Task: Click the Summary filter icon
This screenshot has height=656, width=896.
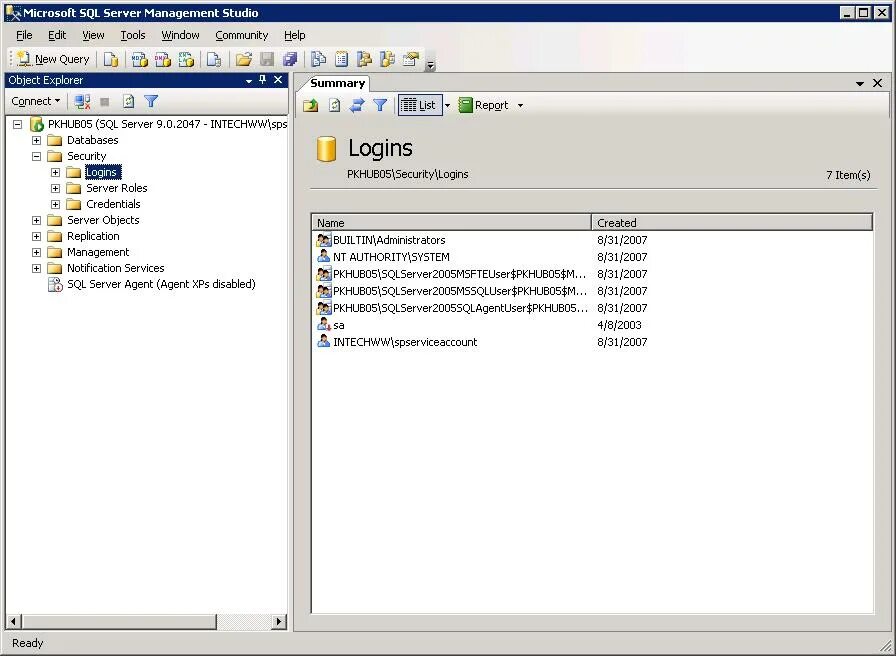Action: 380,105
